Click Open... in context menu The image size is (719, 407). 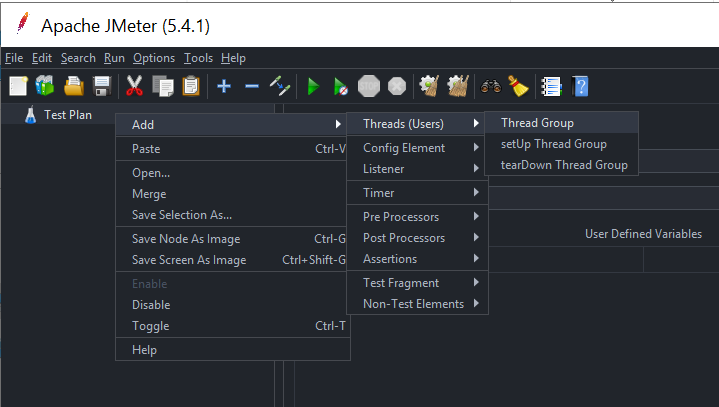232,173
